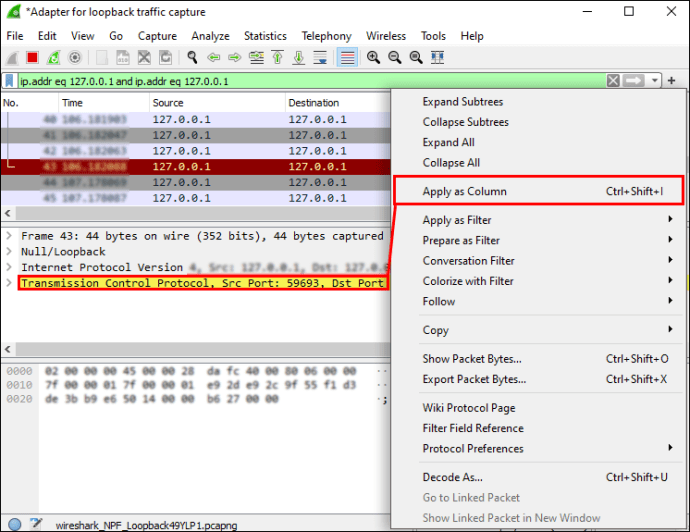
Task: Edit capture file properties pencil icon
Action: (36, 523)
